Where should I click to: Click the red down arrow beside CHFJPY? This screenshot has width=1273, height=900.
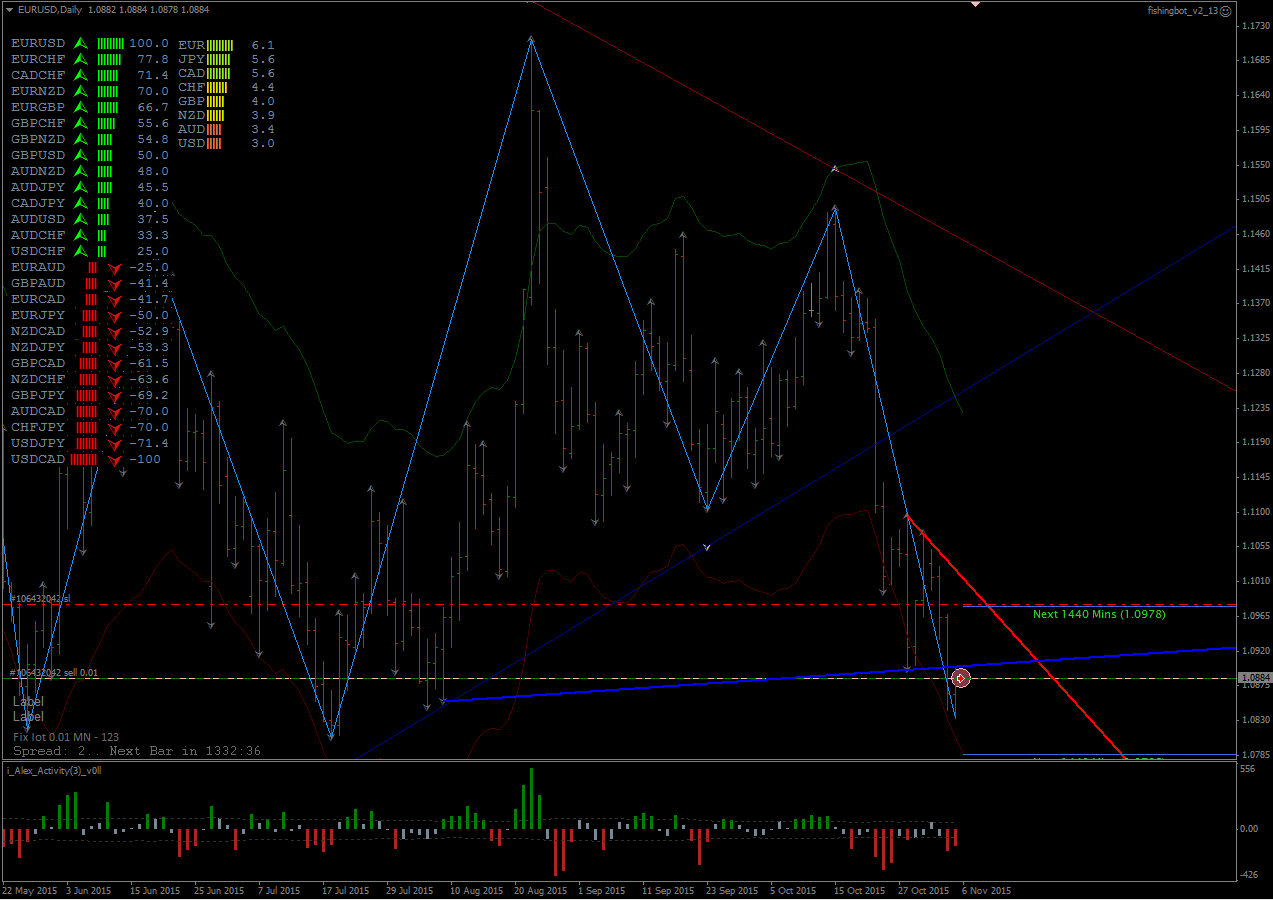tap(114, 429)
